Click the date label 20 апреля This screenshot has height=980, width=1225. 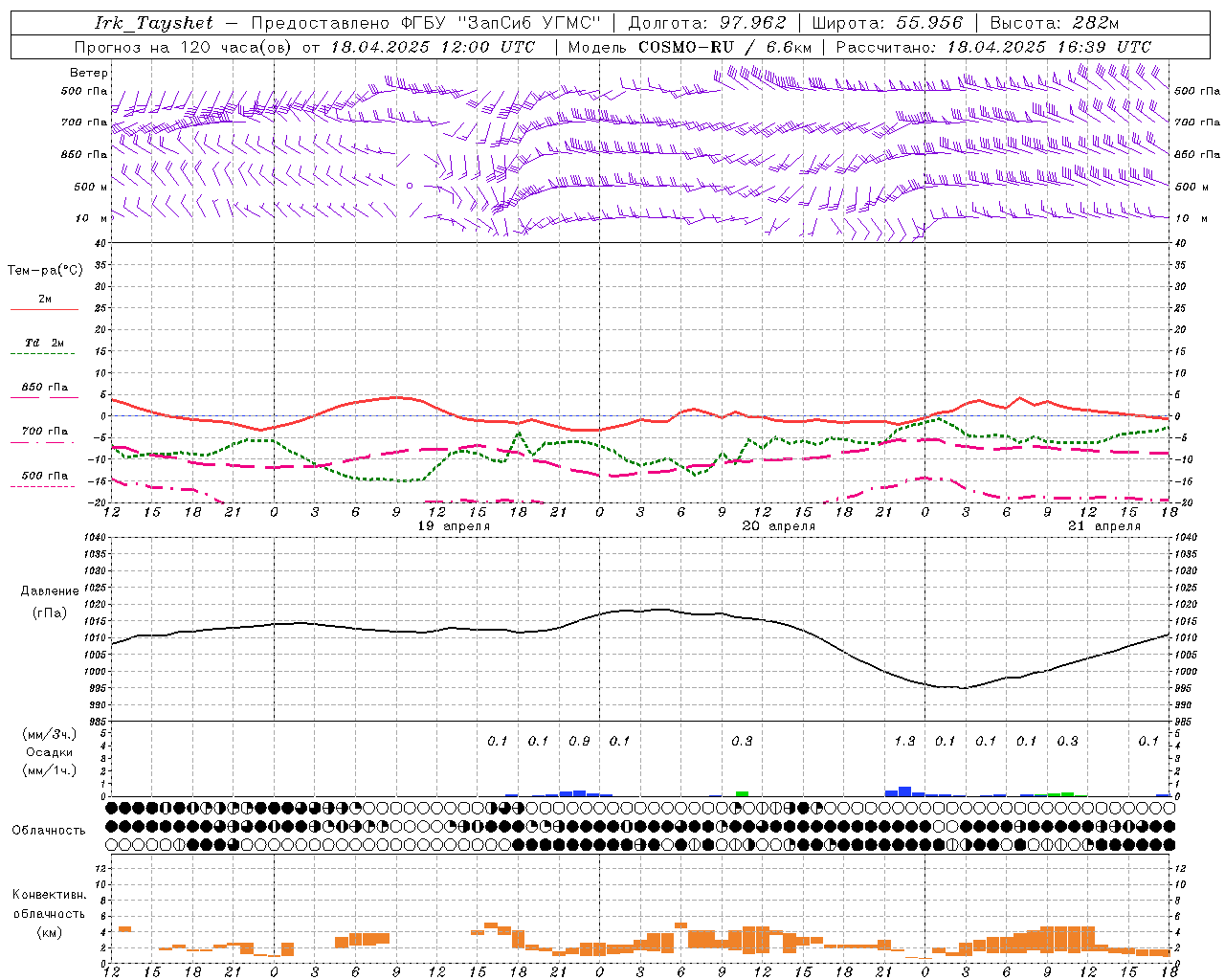(779, 526)
